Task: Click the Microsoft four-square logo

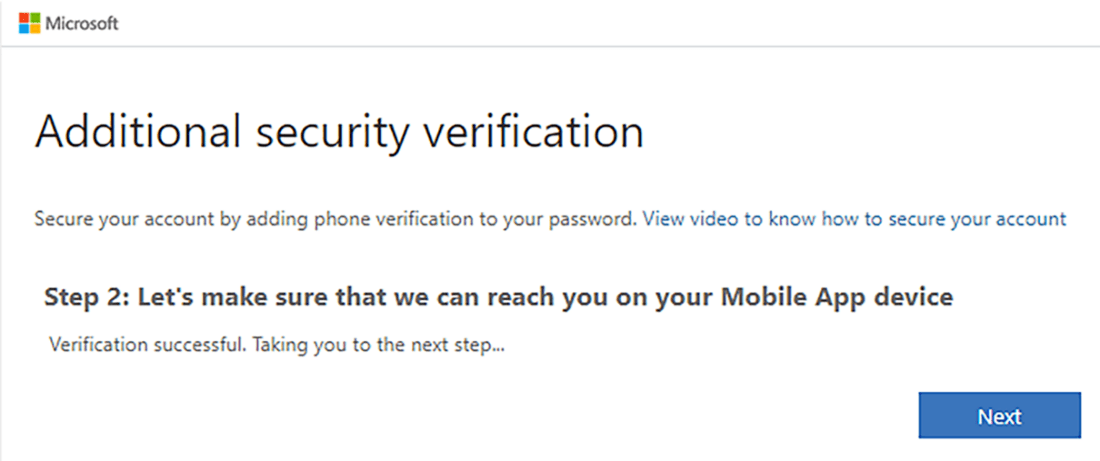Action: pyautogui.click(x=29, y=23)
